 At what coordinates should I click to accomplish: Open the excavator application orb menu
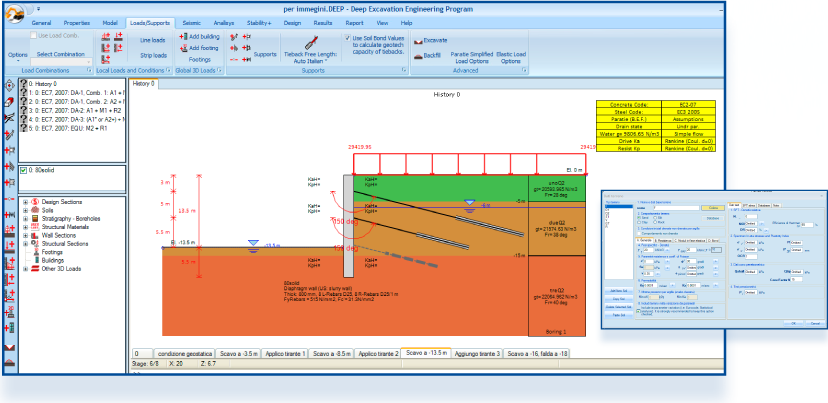[x=14, y=13]
